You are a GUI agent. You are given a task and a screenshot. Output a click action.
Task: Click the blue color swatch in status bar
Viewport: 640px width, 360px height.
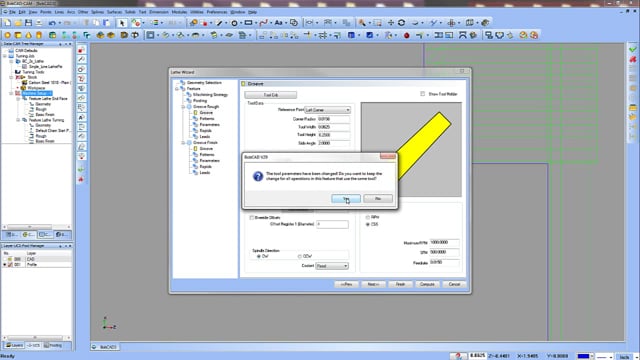pos(583,356)
